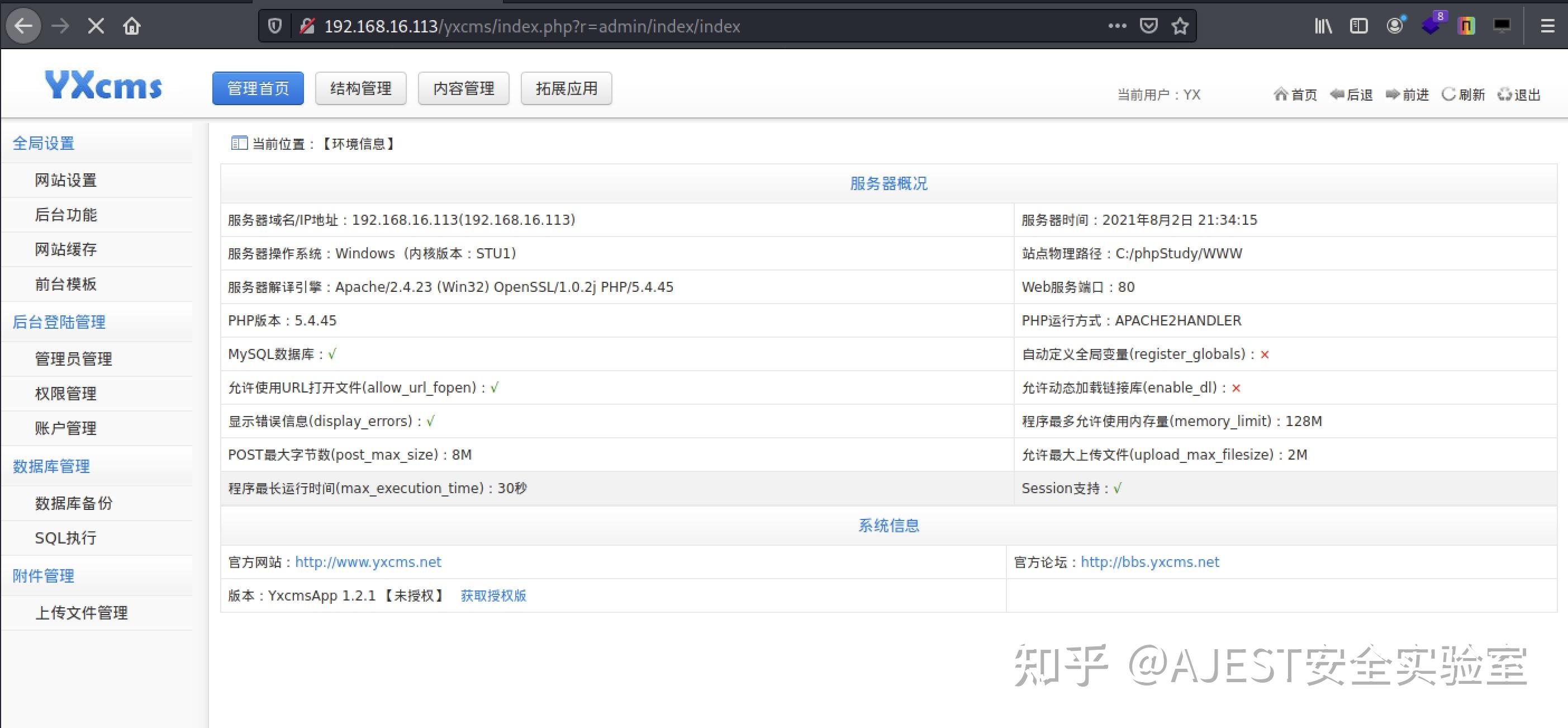This screenshot has height=728, width=1568.
Task: Click tracking protection shield icon
Action: pyautogui.click(x=274, y=26)
